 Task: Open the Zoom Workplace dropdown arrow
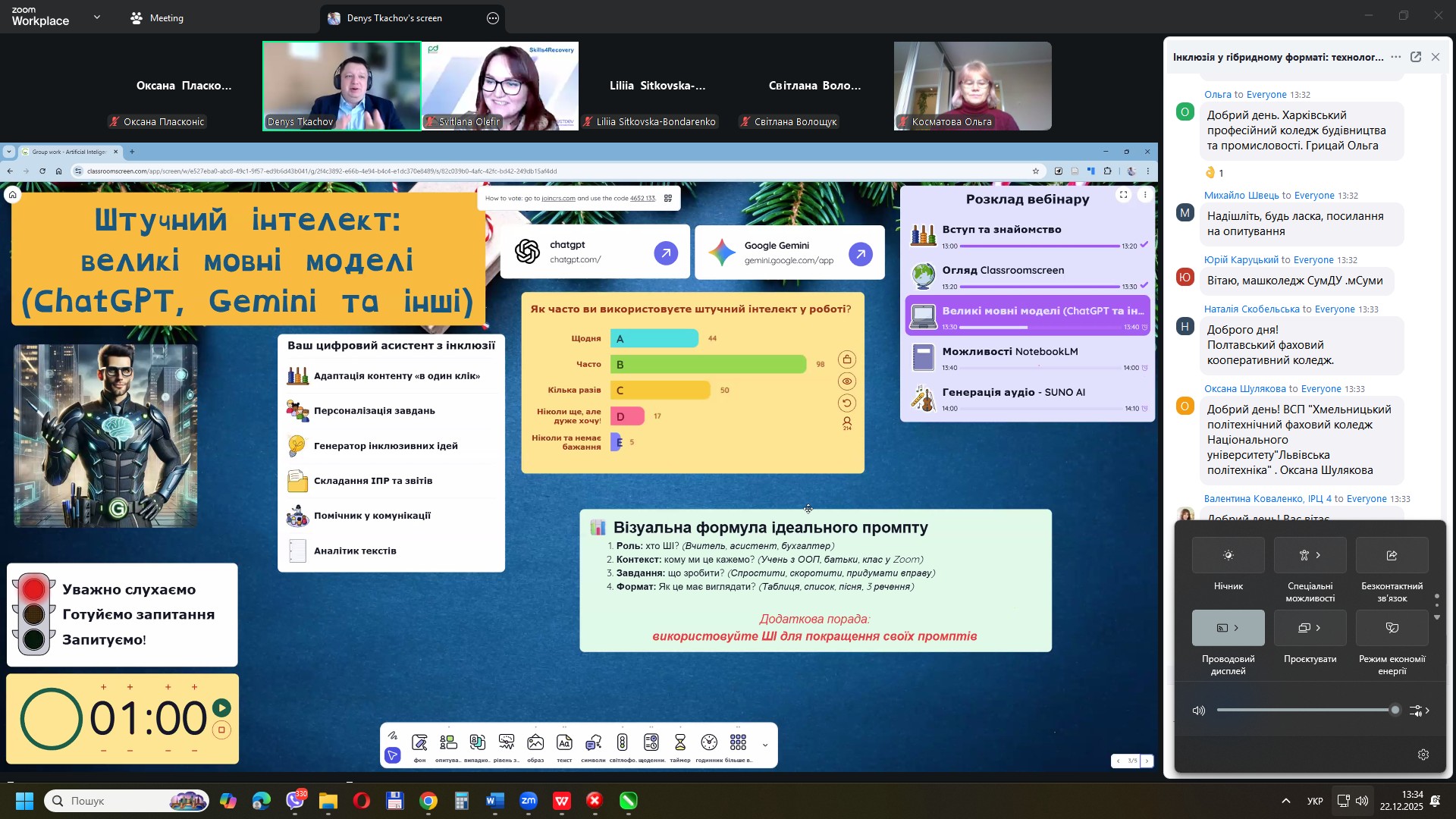tap(96, 17)
